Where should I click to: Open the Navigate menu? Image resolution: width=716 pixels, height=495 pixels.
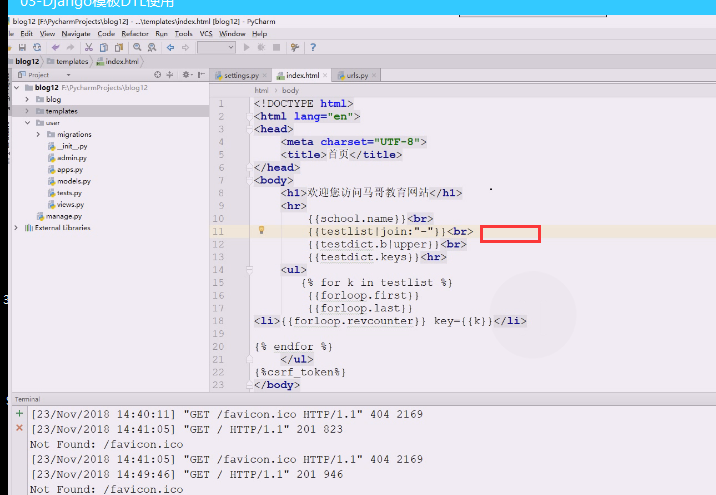pyautogui.click(x=76, y=34)
